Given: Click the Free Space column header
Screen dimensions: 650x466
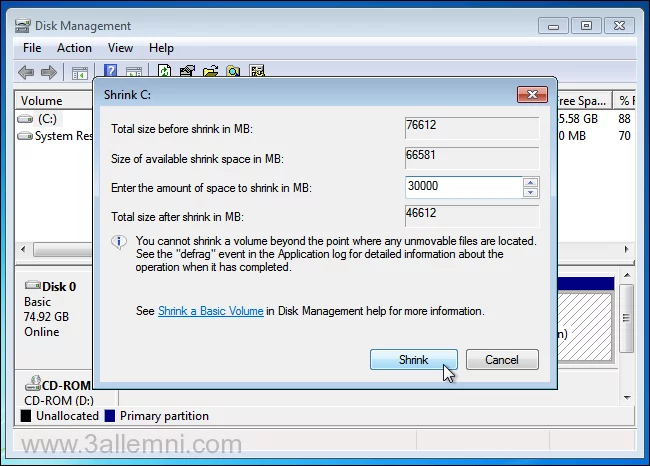Looking at the screenshot, I should [x=584, y=101].
